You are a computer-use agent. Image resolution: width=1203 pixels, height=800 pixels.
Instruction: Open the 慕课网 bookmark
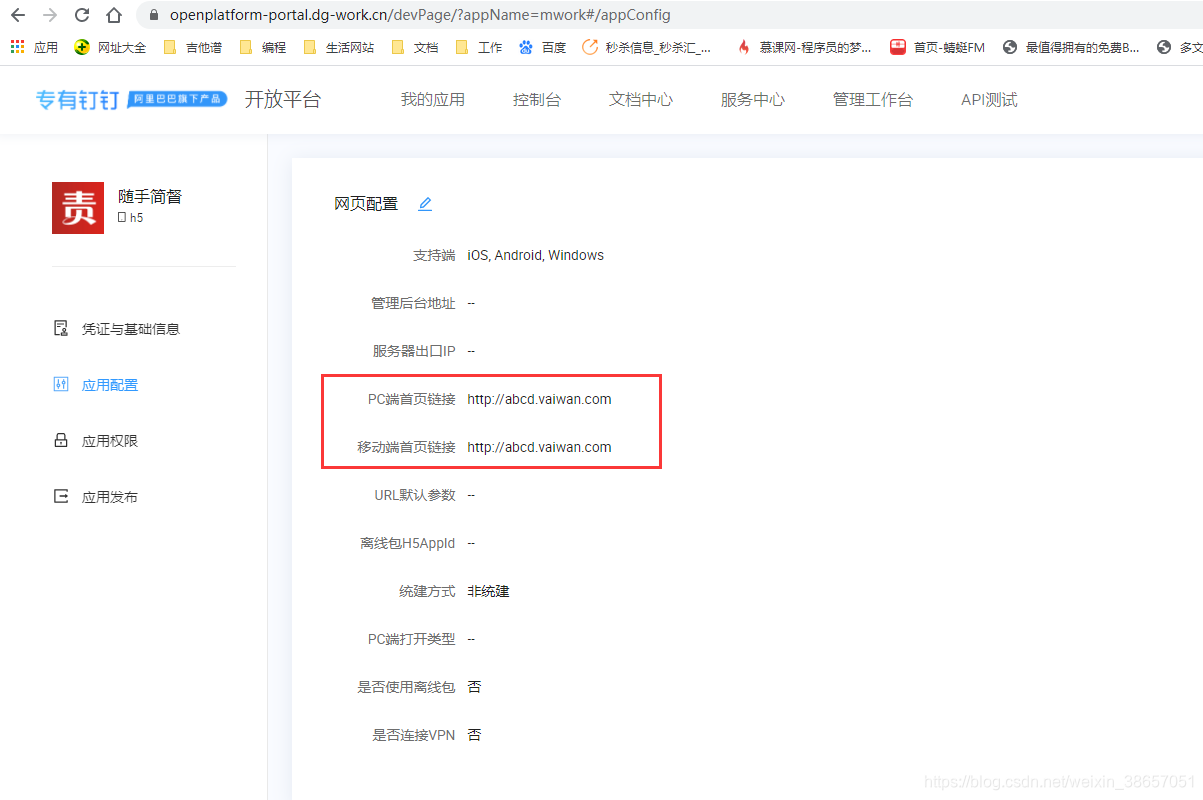[x=803, y=47]
